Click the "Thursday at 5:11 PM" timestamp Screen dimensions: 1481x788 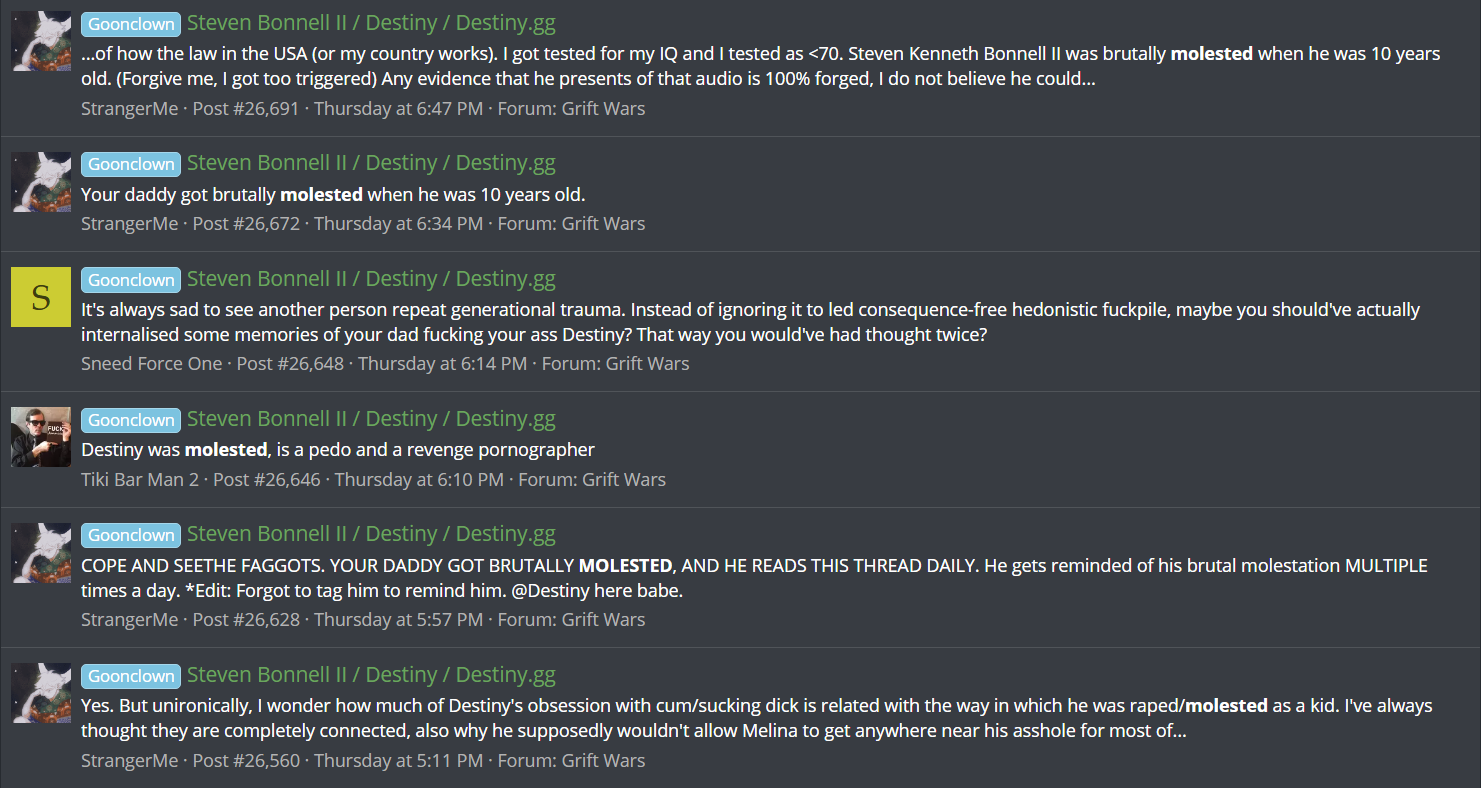pyautogui.click(x=398, y=761)
